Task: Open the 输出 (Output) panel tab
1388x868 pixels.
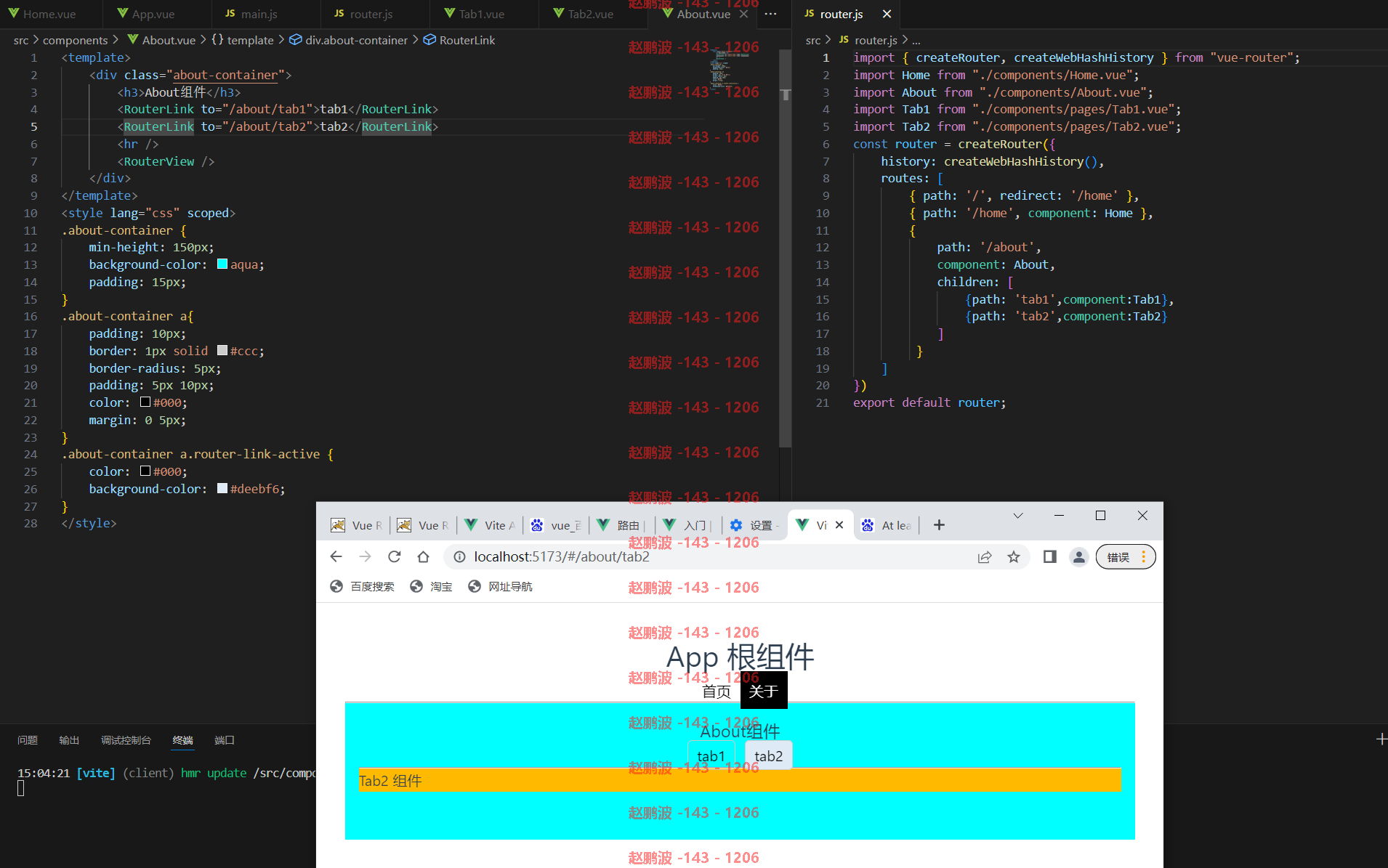Action: [69, 740]
